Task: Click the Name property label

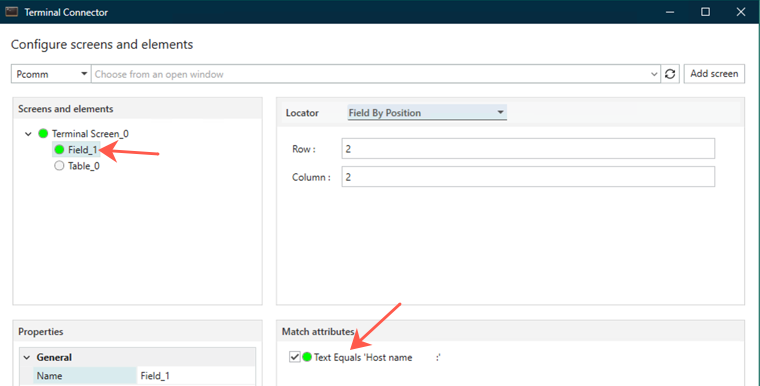Action: point(49,376)
